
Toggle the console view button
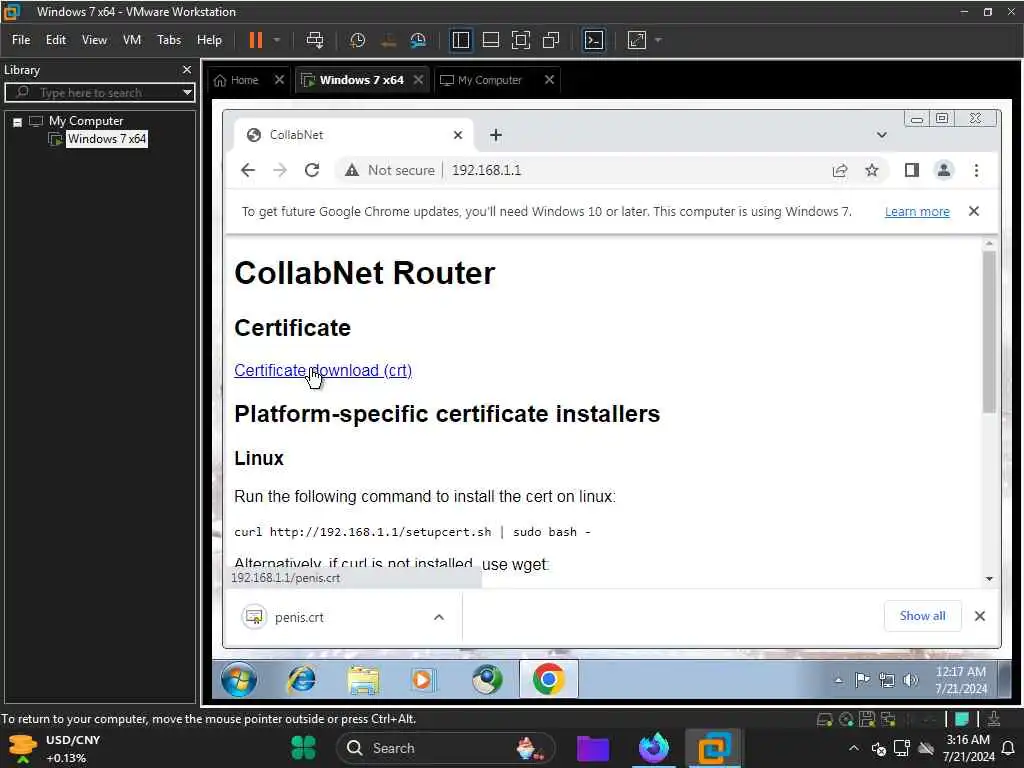(594, 40)
